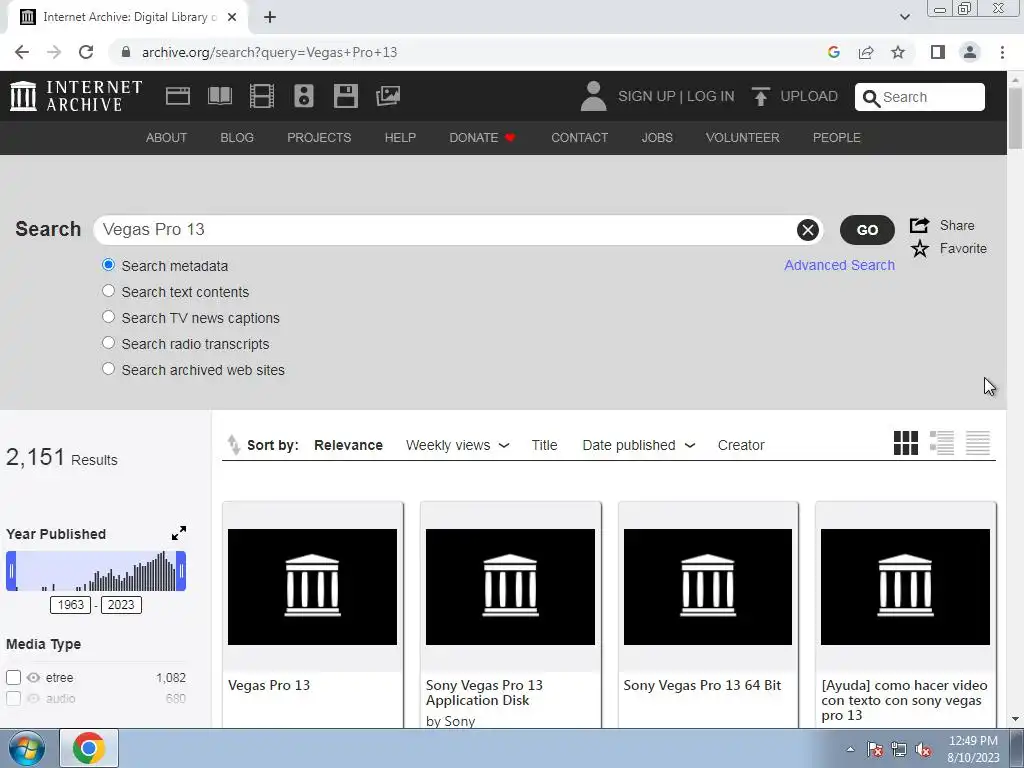
Task: Toggle the etree eye visibility icon
Action: click(x=33, y=677)
